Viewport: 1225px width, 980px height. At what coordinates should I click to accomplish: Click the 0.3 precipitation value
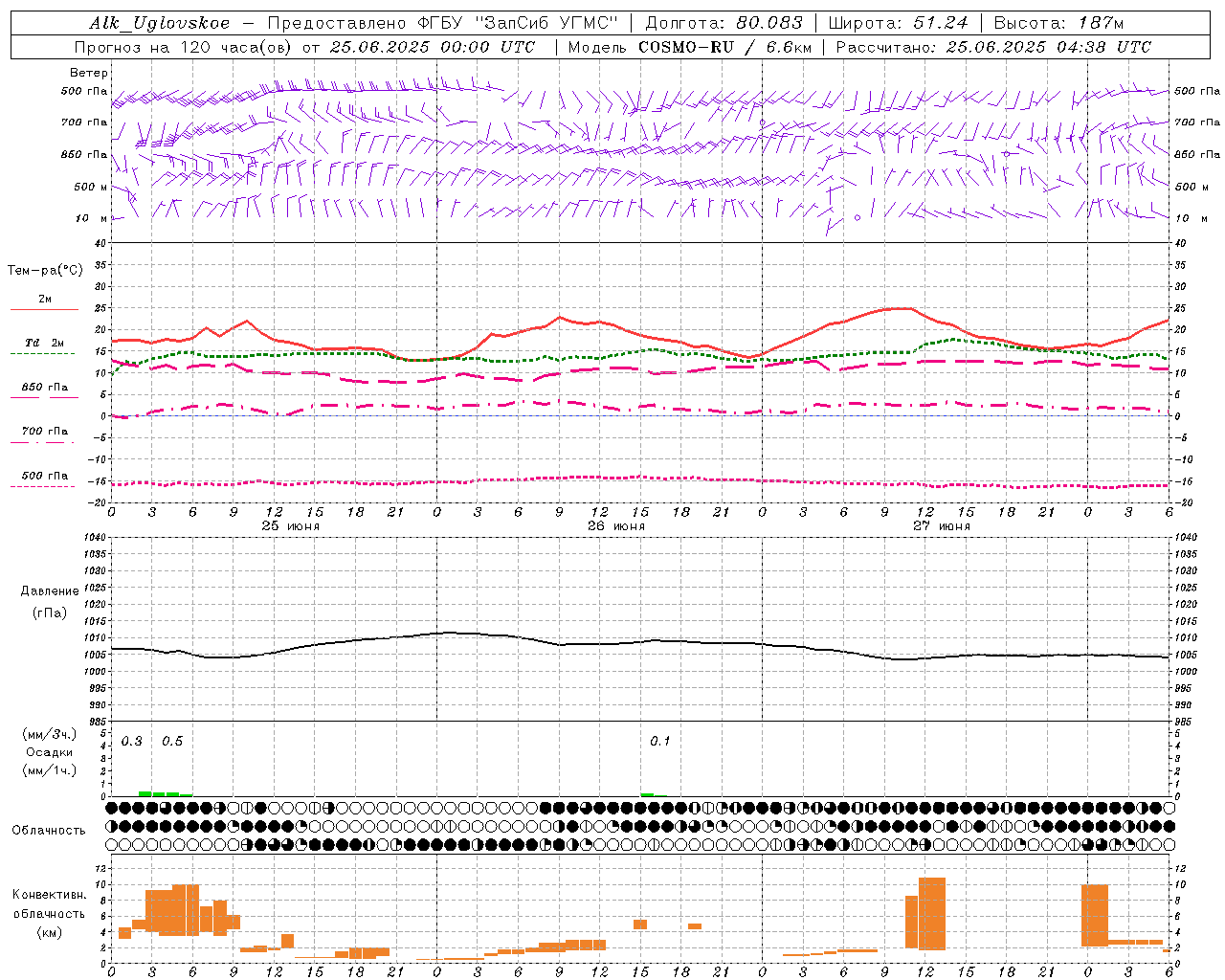click(x=131, y=742)
